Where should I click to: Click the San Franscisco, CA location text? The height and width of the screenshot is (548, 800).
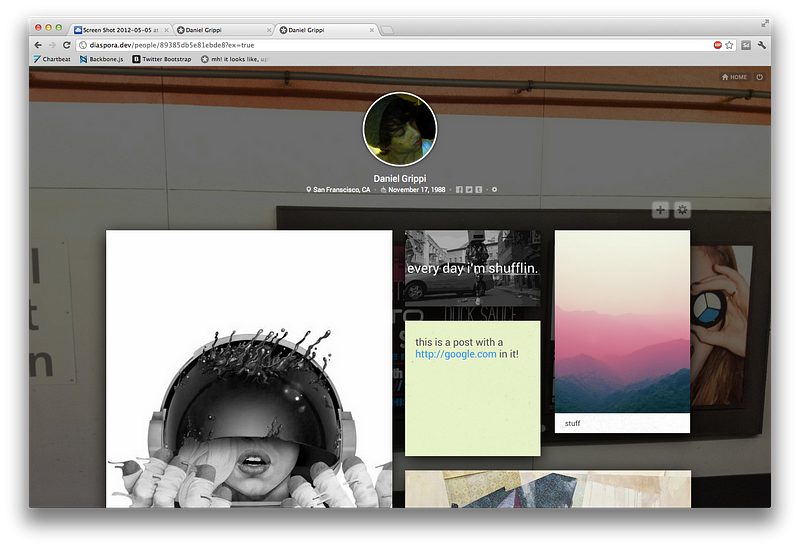[342, 190]
